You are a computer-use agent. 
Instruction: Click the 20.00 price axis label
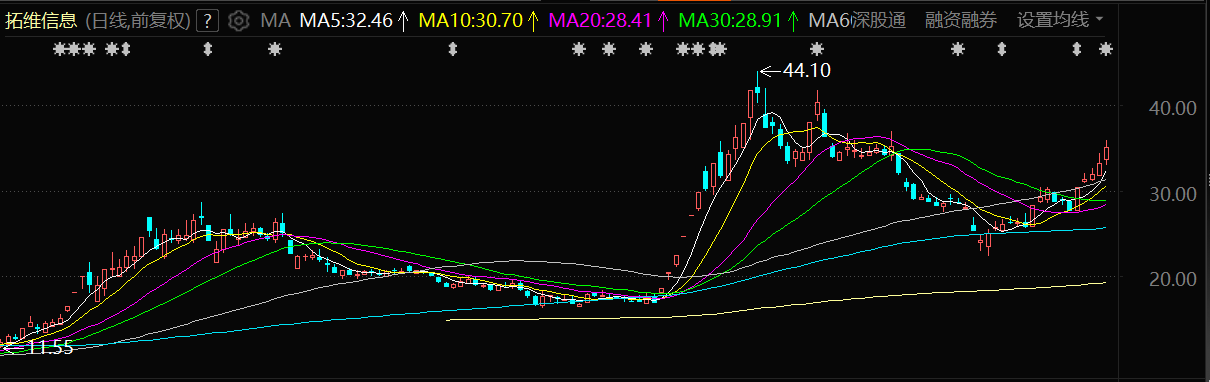[x=1173, y=279]
